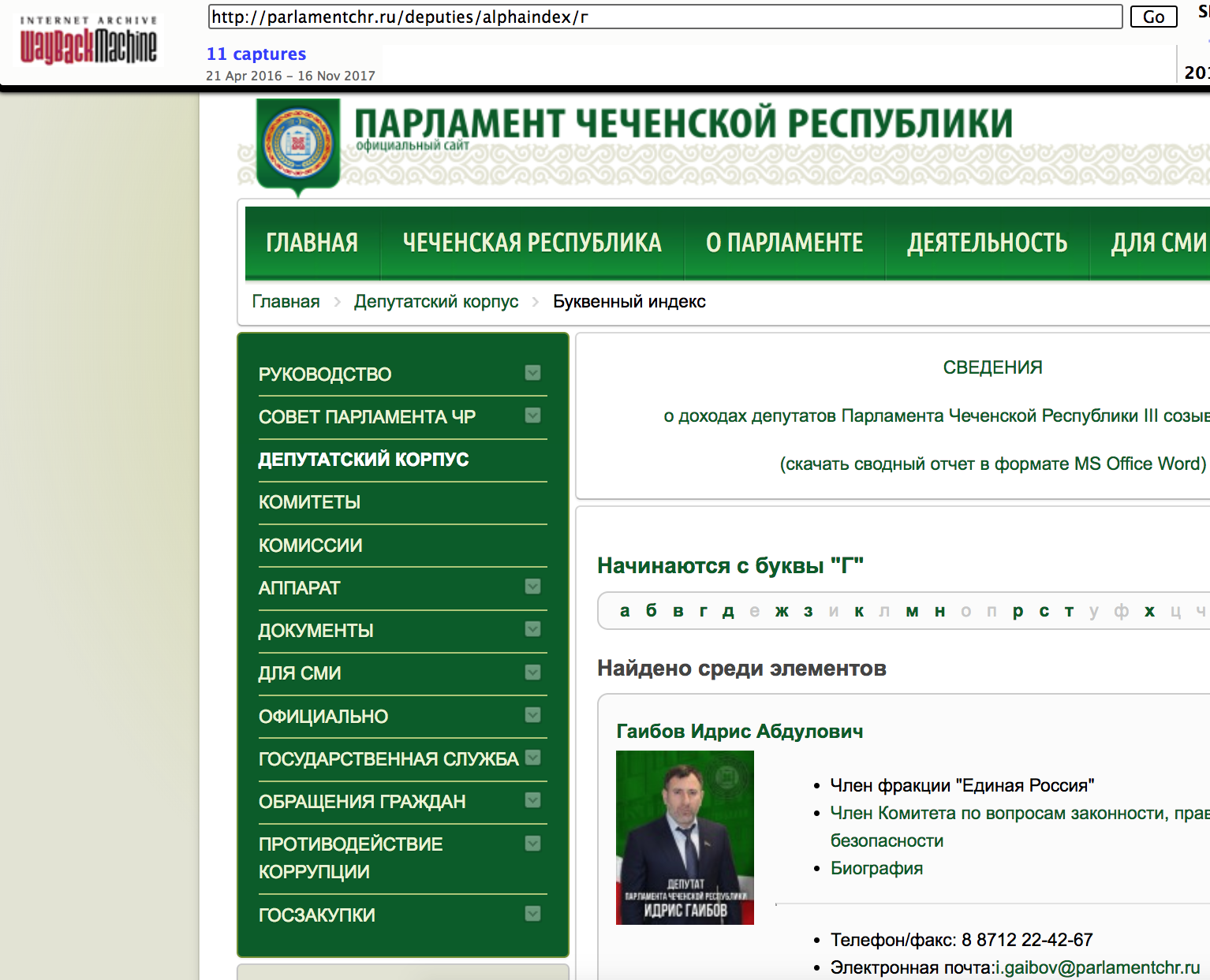Click the Chechen Parliament emblem logo
Image resolution: width=1210 pixels, height=980 pixels.
(298, 144)
